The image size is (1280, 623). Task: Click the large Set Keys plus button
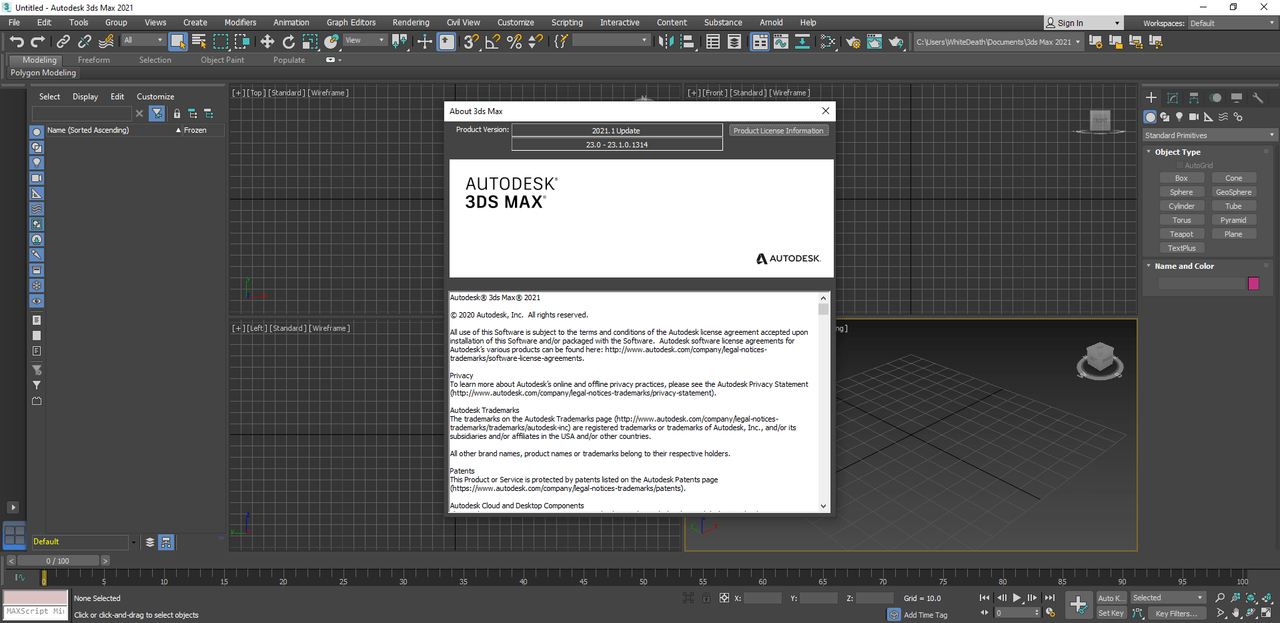(x=1078, y=604)
